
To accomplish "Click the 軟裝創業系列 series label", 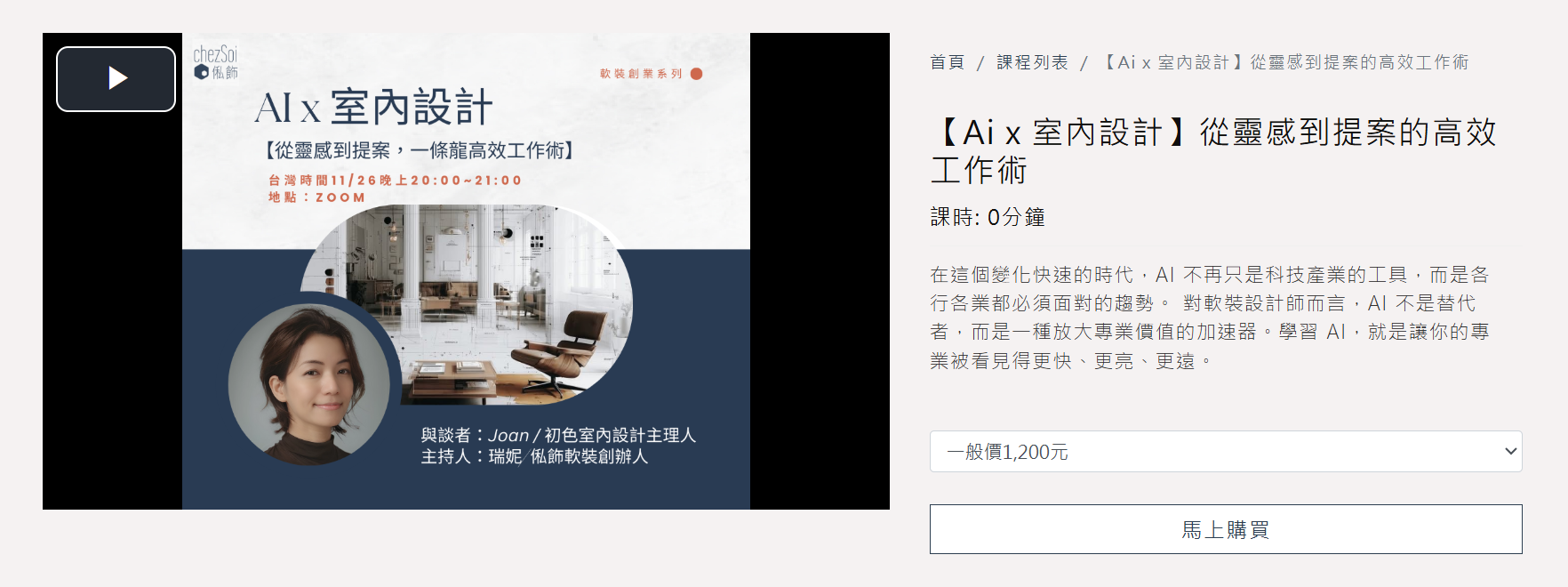I will point(641,74).
